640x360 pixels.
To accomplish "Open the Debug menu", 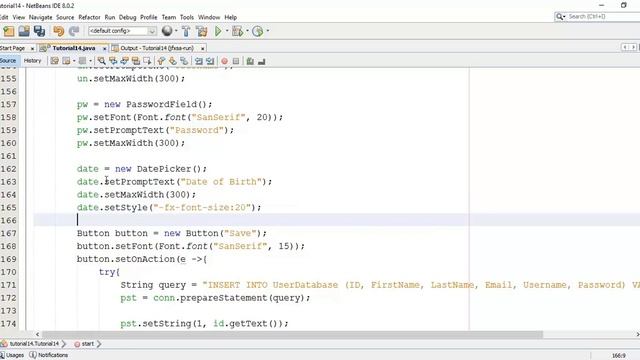I will point(127,17).
